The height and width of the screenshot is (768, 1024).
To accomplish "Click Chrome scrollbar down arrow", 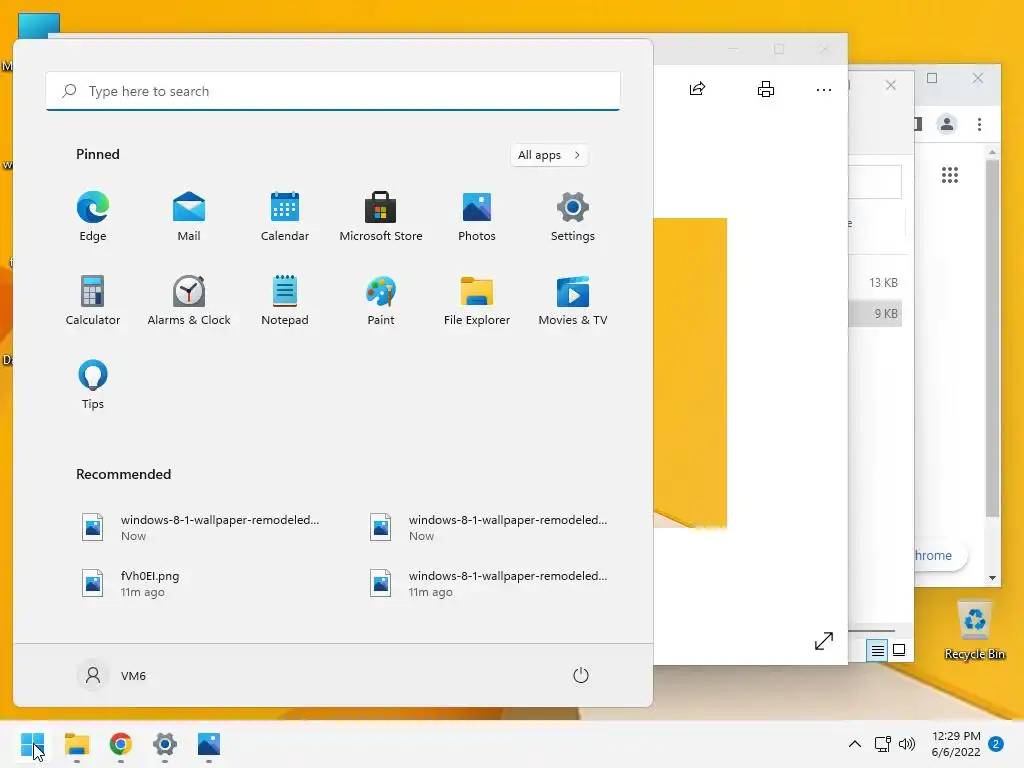I will (992, 577).
